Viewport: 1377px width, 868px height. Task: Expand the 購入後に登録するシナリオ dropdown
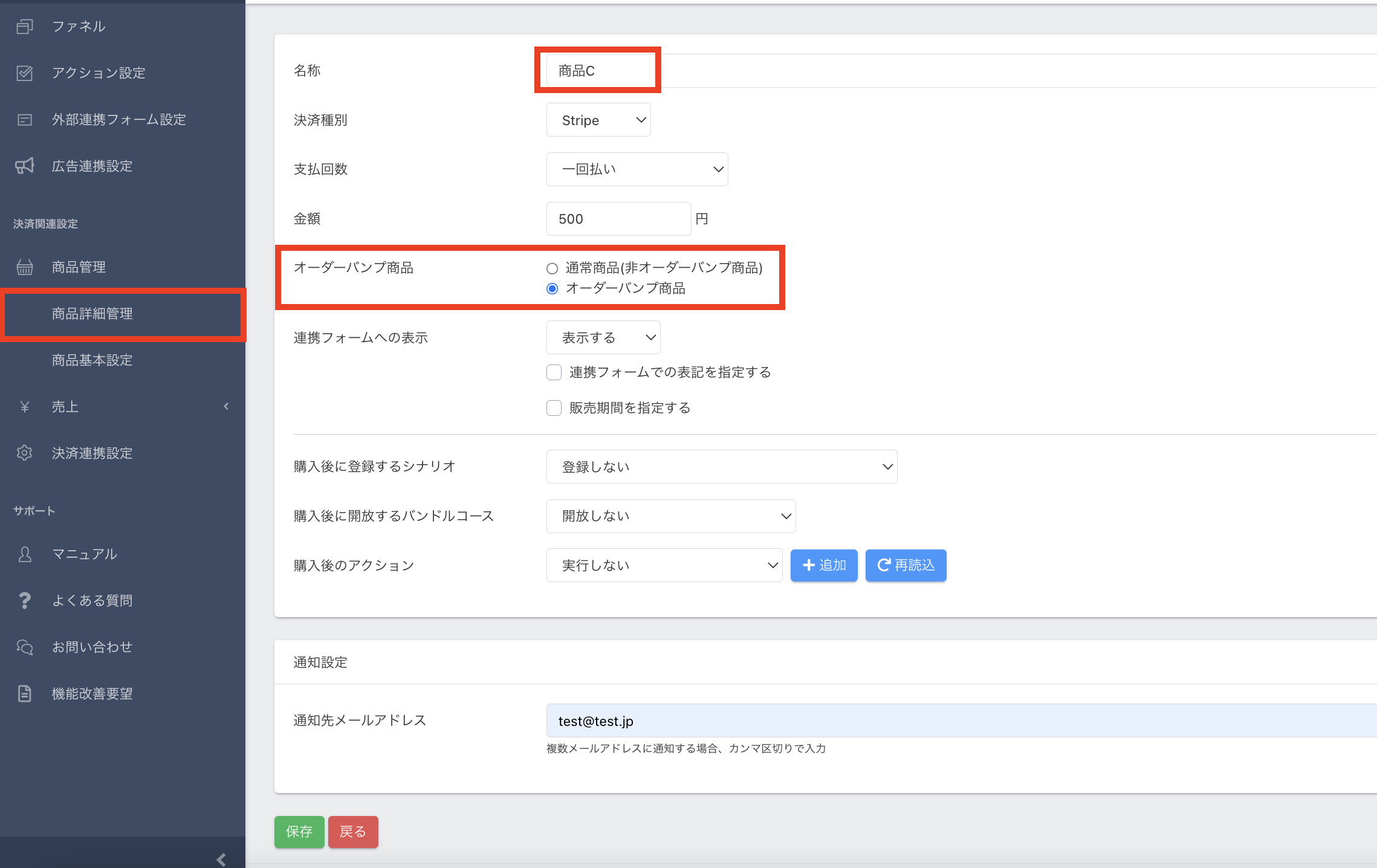[721, 467]
